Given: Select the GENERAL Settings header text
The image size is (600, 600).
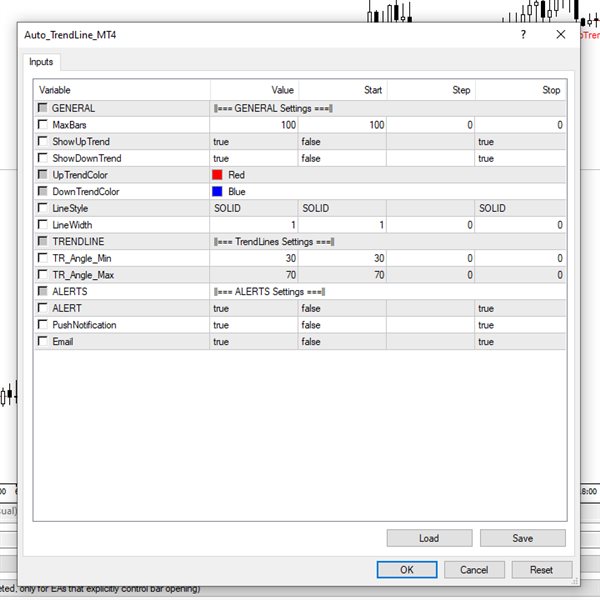Looking at the screenshot, I should (273, 108).
